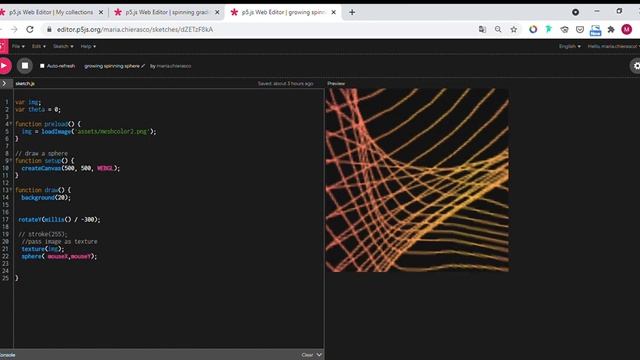This screenshot has height=360, width=640.
Task: Click the address bar URL
Action: [x=135, y=29]
